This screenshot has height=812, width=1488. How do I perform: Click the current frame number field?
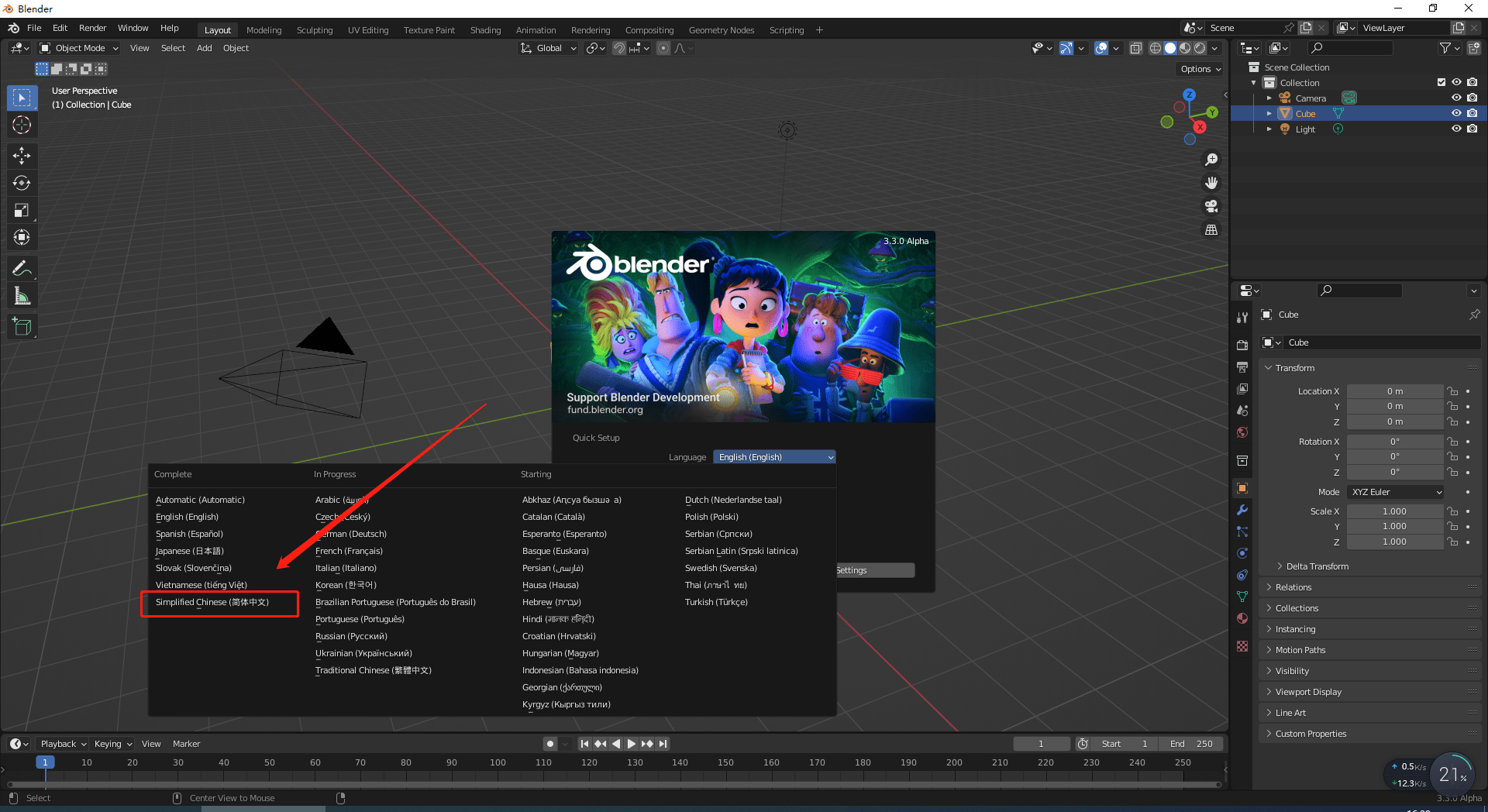pyautogui.click(x=1041, y=744)
